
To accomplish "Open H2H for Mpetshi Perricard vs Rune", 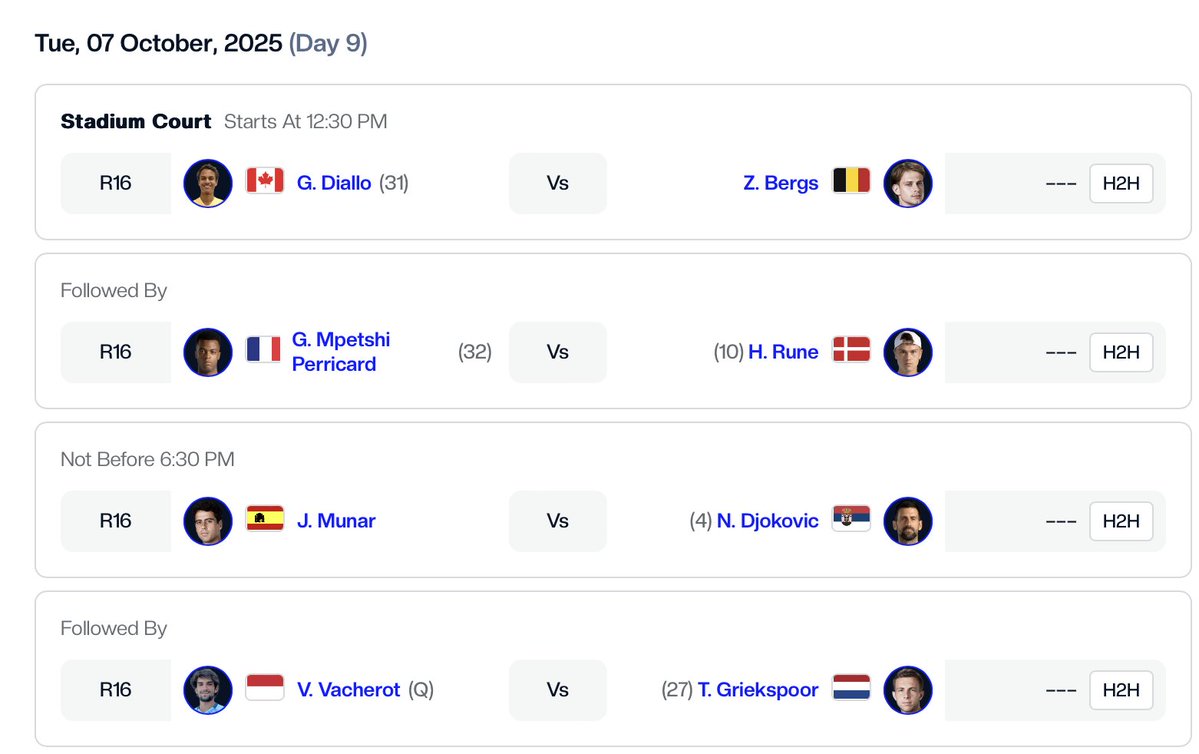I will tap(1121, 352).
